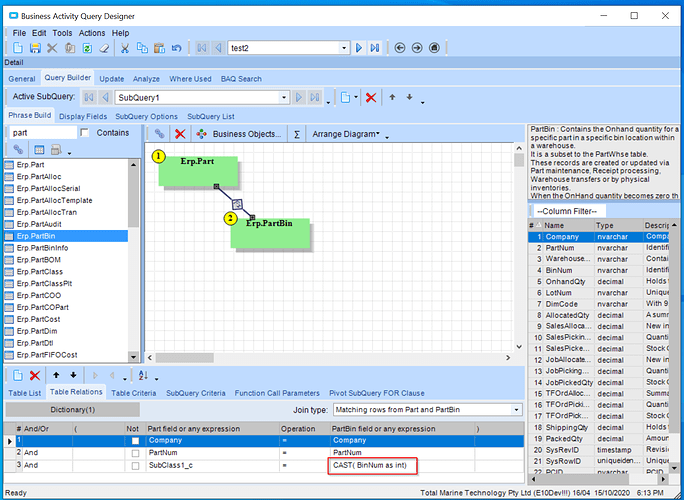Click the Cut scissors icon
The width and height of the screenshot is (684, 500).
pos(125,48)
